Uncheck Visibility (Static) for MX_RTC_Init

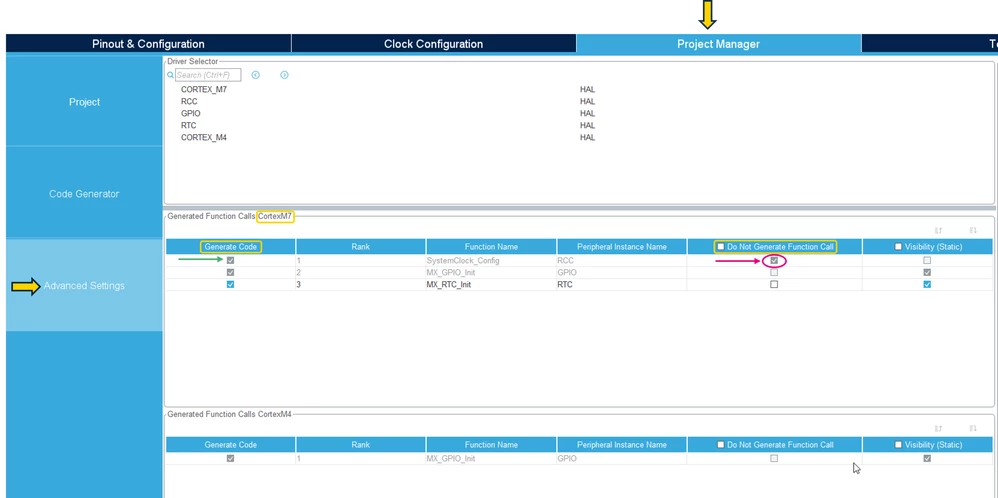coord(927,285)
